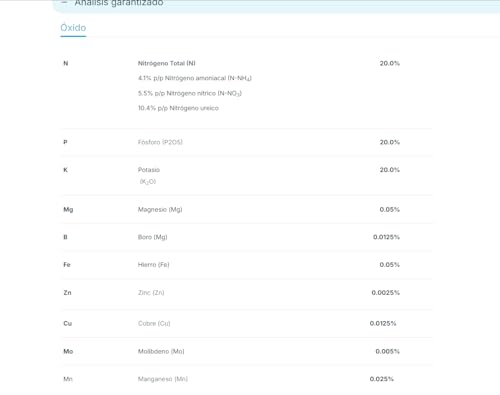The width and height of the screenshot is (500, 395).
Task: Click the Potasio (K2O) row label
Action: [x=149, y=175]
